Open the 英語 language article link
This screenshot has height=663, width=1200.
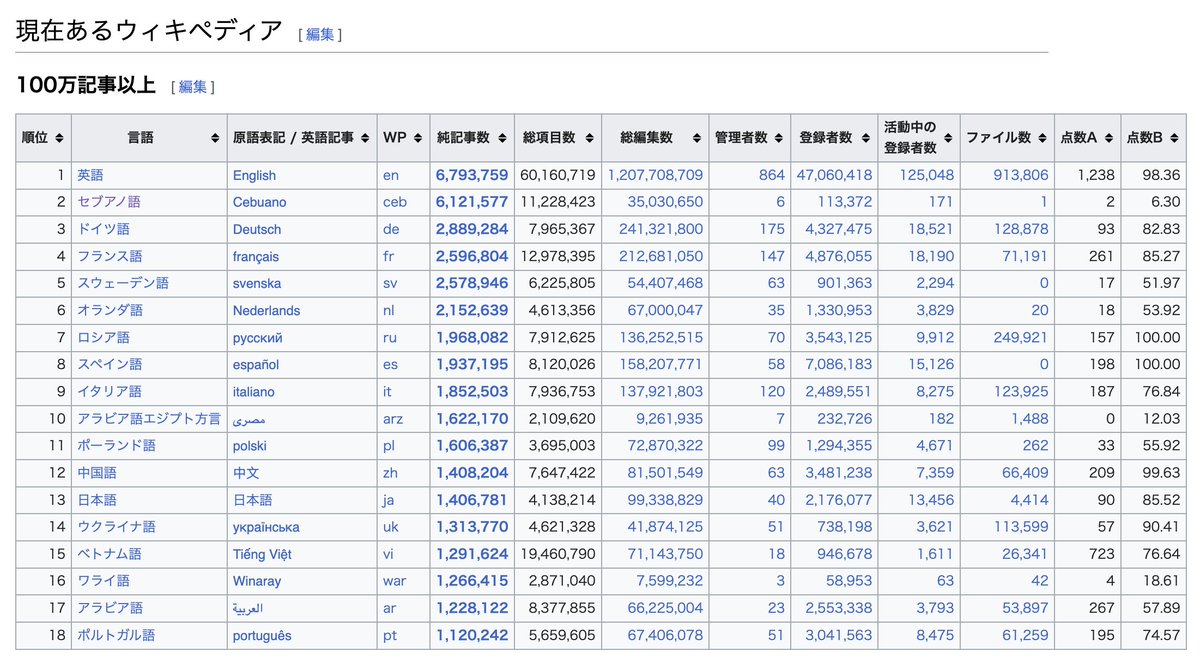[x=90, y=175]
